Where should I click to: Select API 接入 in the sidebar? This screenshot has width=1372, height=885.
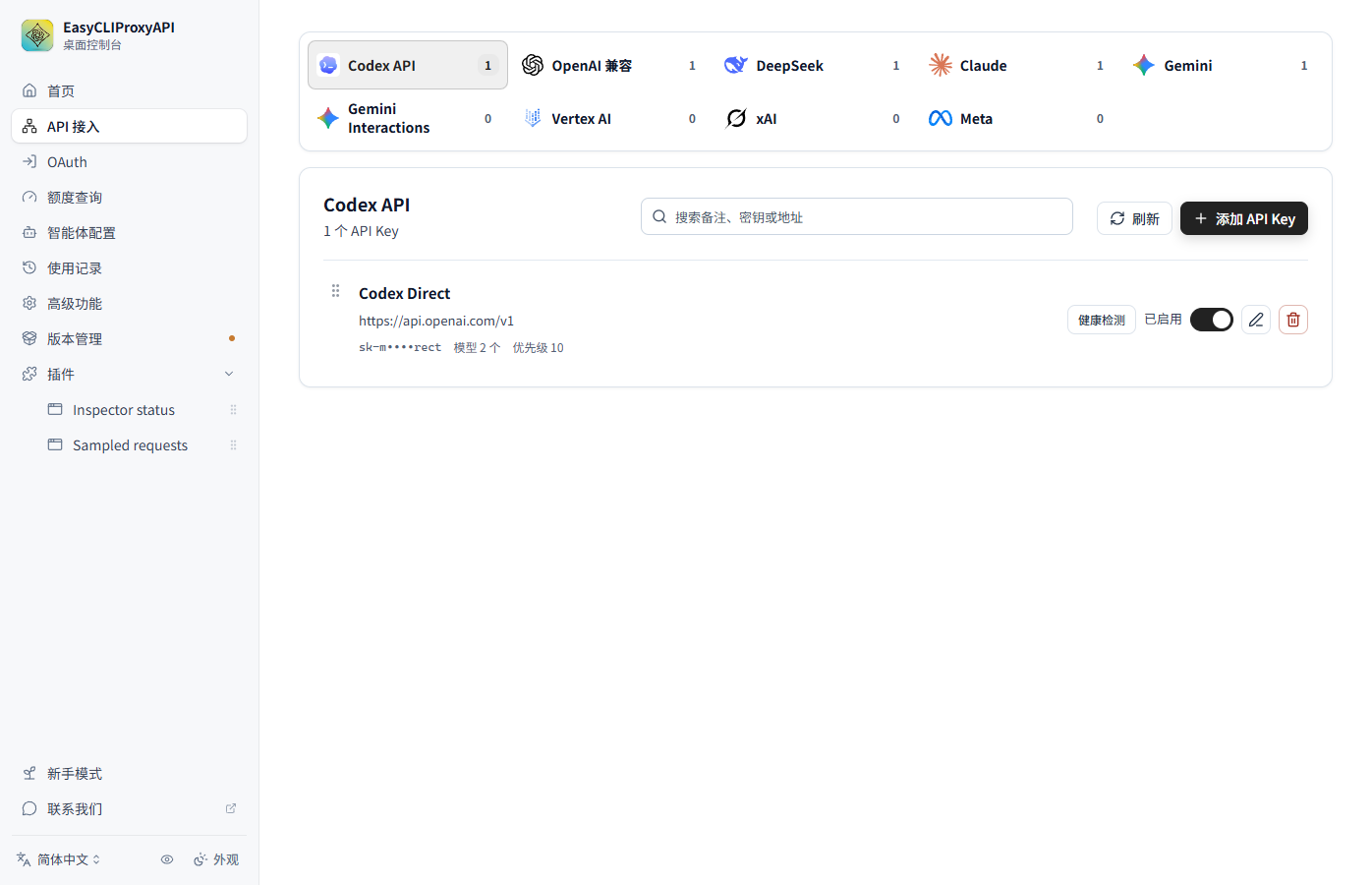(x=129, y=126)
